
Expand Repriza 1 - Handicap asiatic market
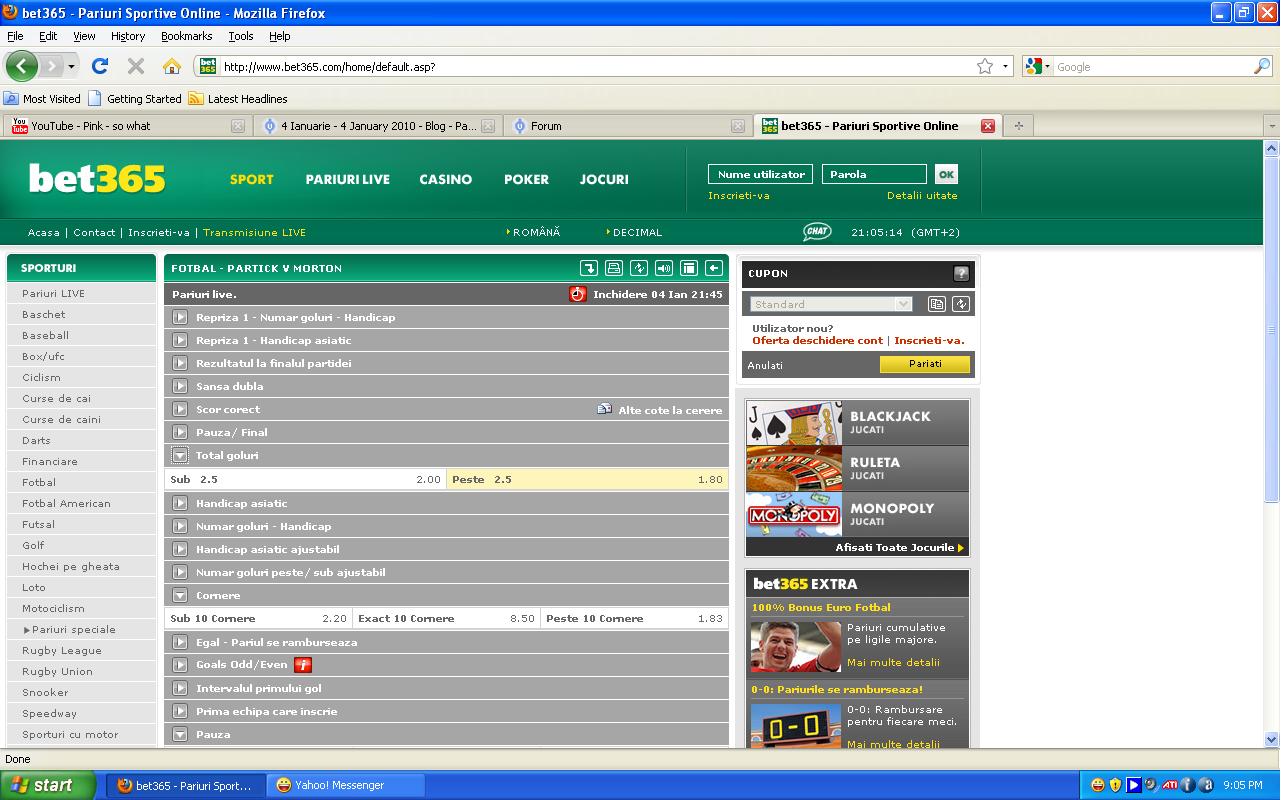[x=180, y=340]
